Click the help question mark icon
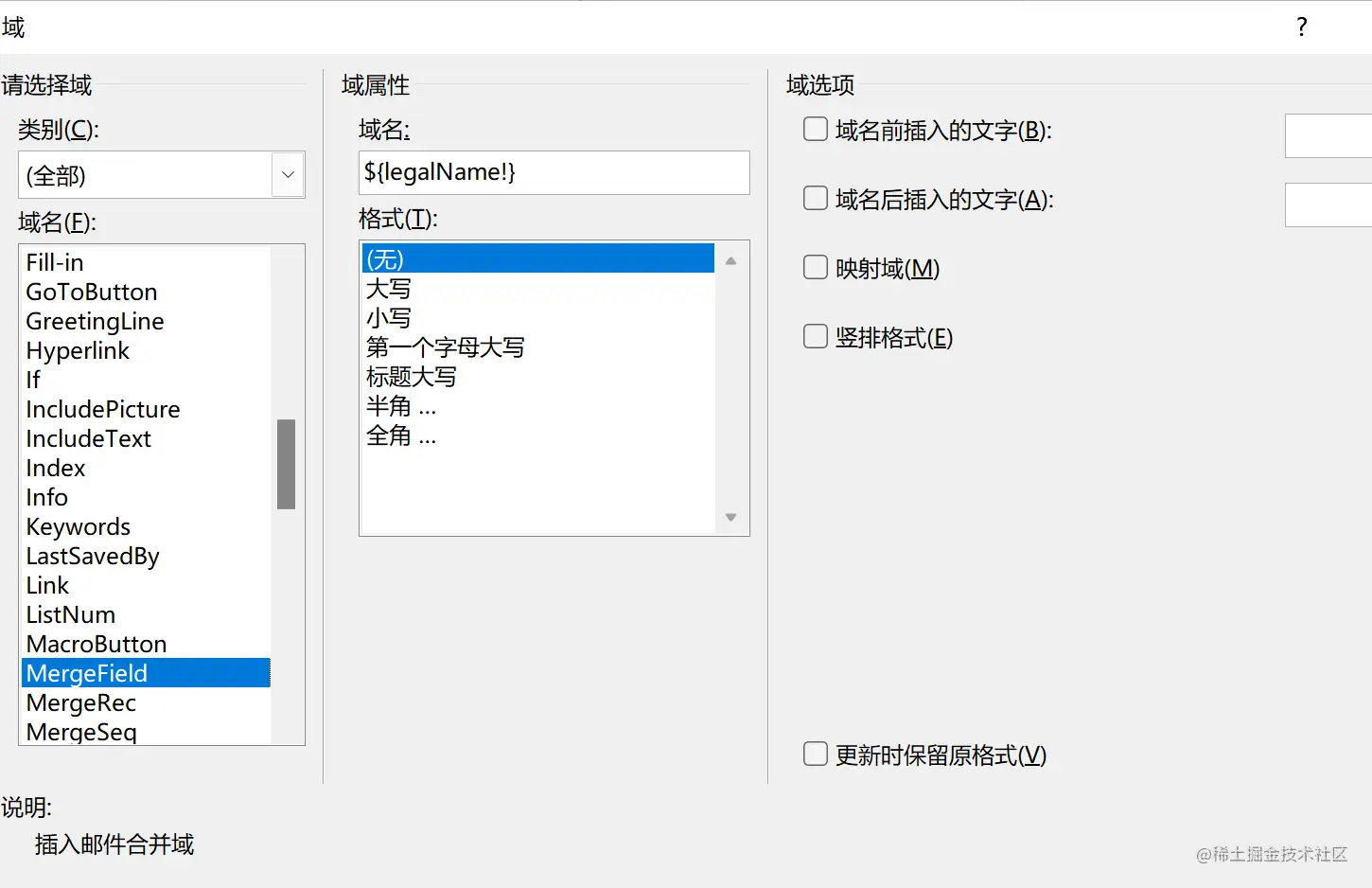Screen dimensions: 1372x888 (x=1302, y=27)
